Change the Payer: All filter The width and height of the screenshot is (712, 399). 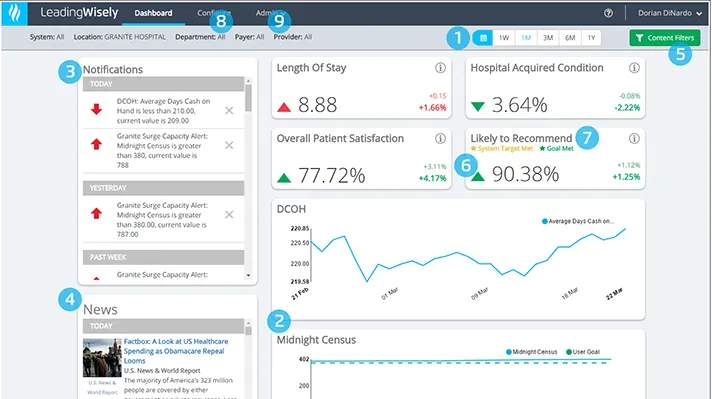249,37
